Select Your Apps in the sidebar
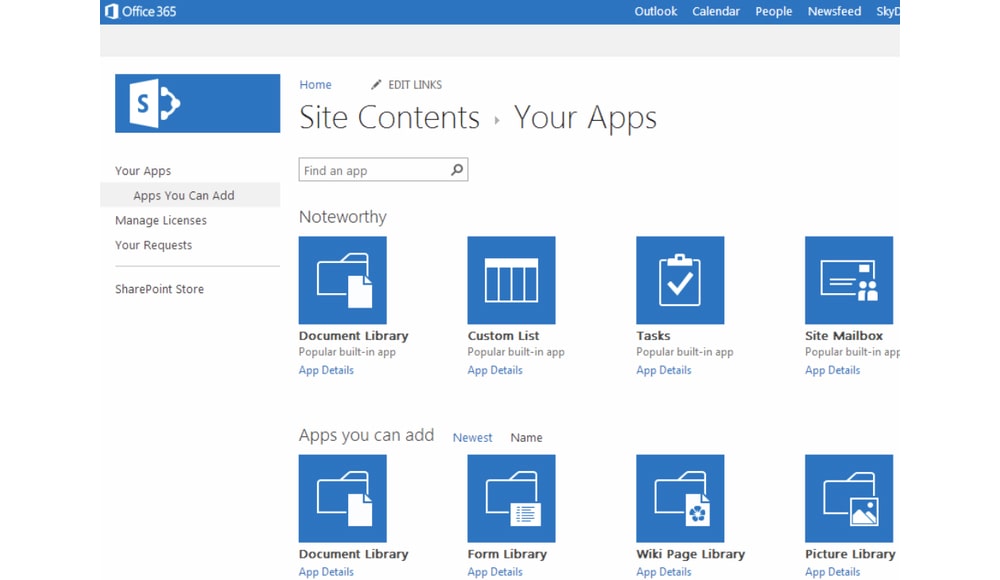 (143, 171)
